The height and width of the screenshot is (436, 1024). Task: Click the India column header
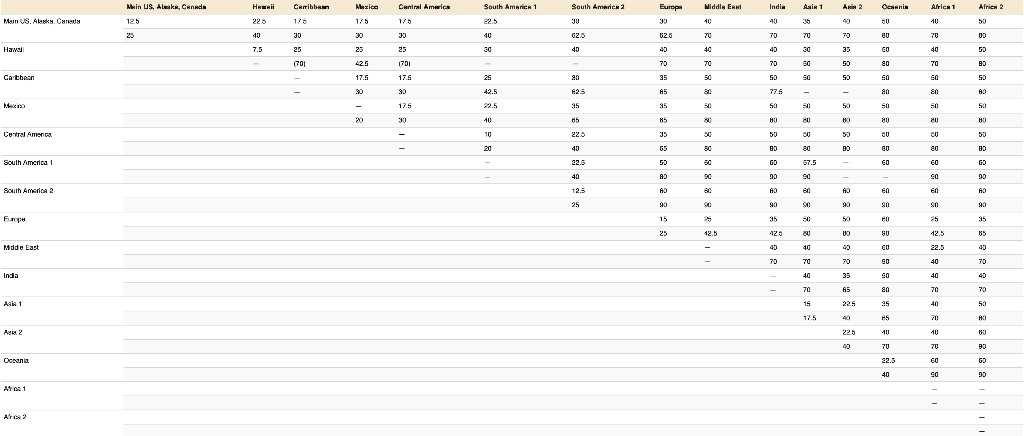[774, 8]
